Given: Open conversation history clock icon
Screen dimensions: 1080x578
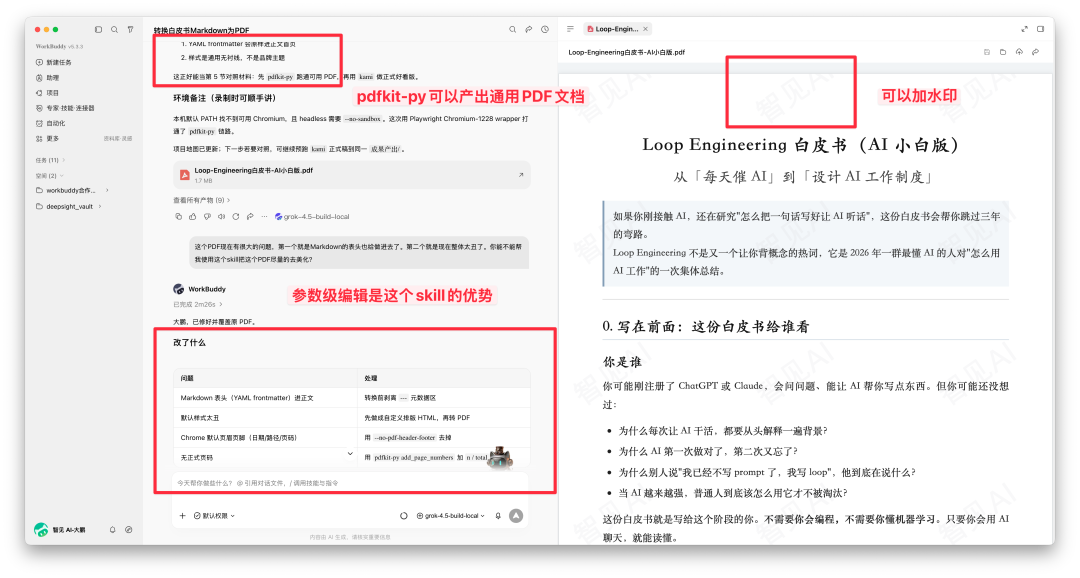Looking at the screenshot, I should coord(545,30).
